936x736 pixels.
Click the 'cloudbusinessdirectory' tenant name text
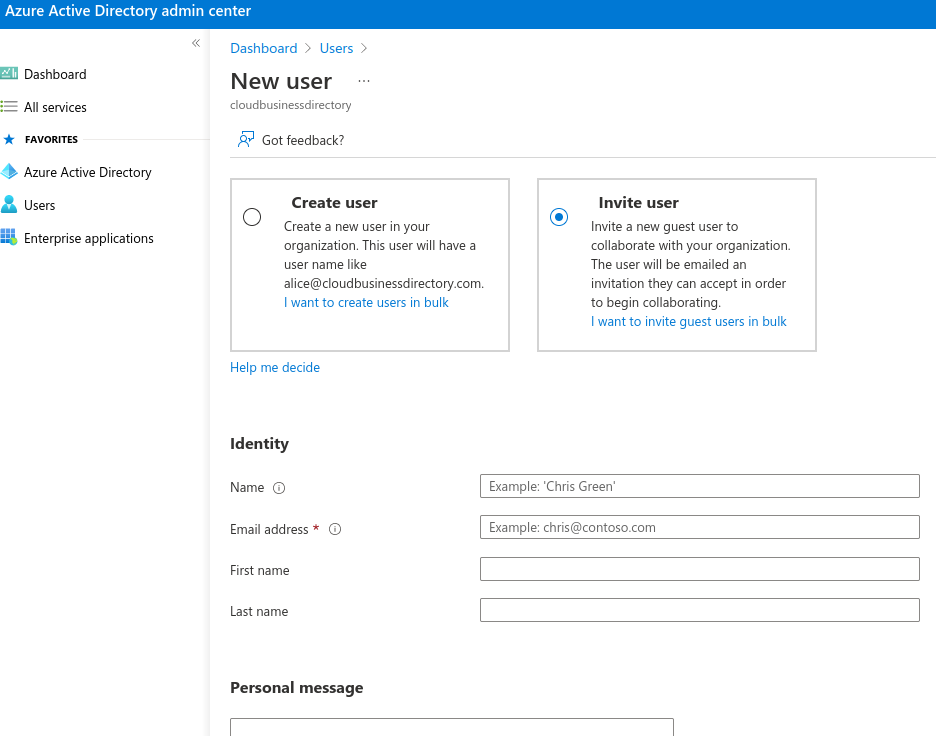click(x=291, y=105)
